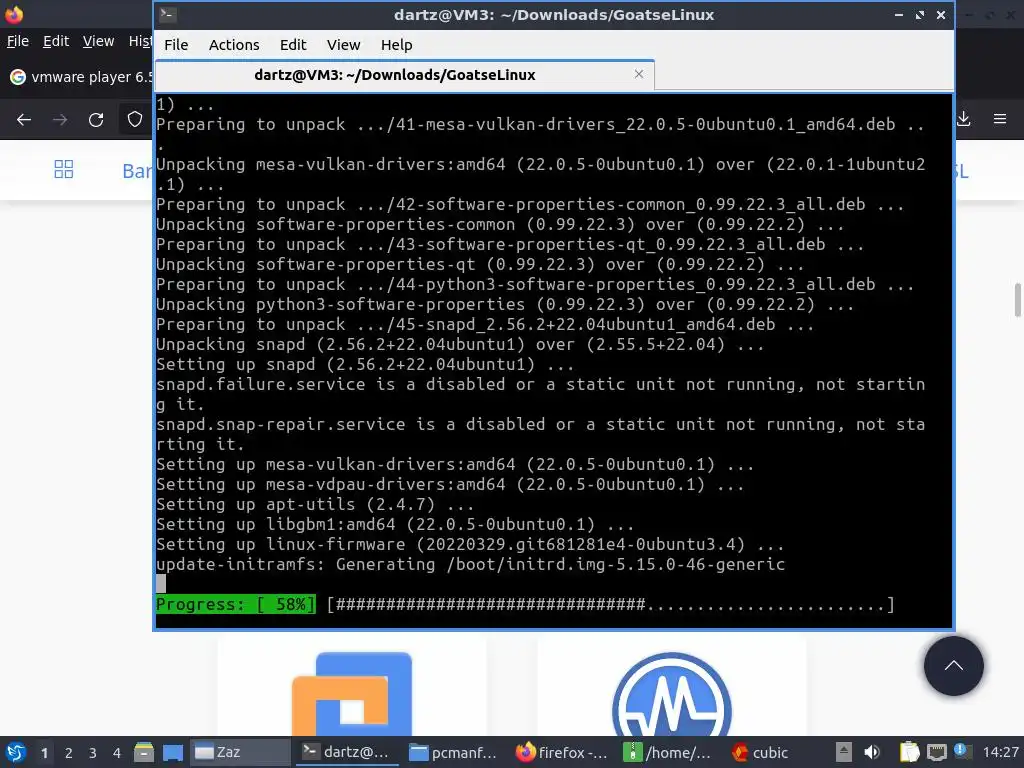Click the update-initramfs output line
Viewport: 1024px width, 768px height.
coord(470,564)
